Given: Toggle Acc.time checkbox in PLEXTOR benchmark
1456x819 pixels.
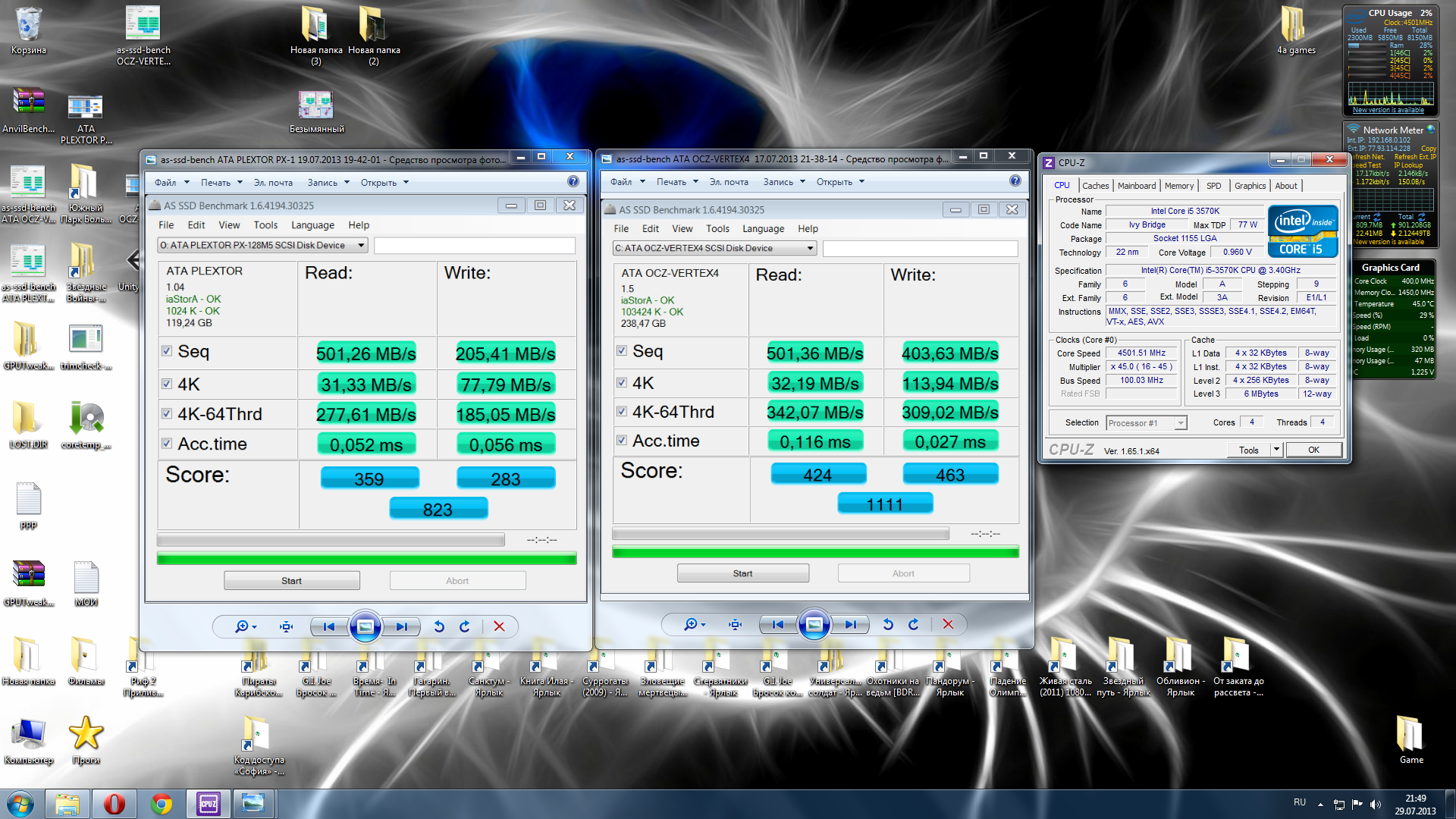Looking at the screenshot, I should (x=166, y=444).
